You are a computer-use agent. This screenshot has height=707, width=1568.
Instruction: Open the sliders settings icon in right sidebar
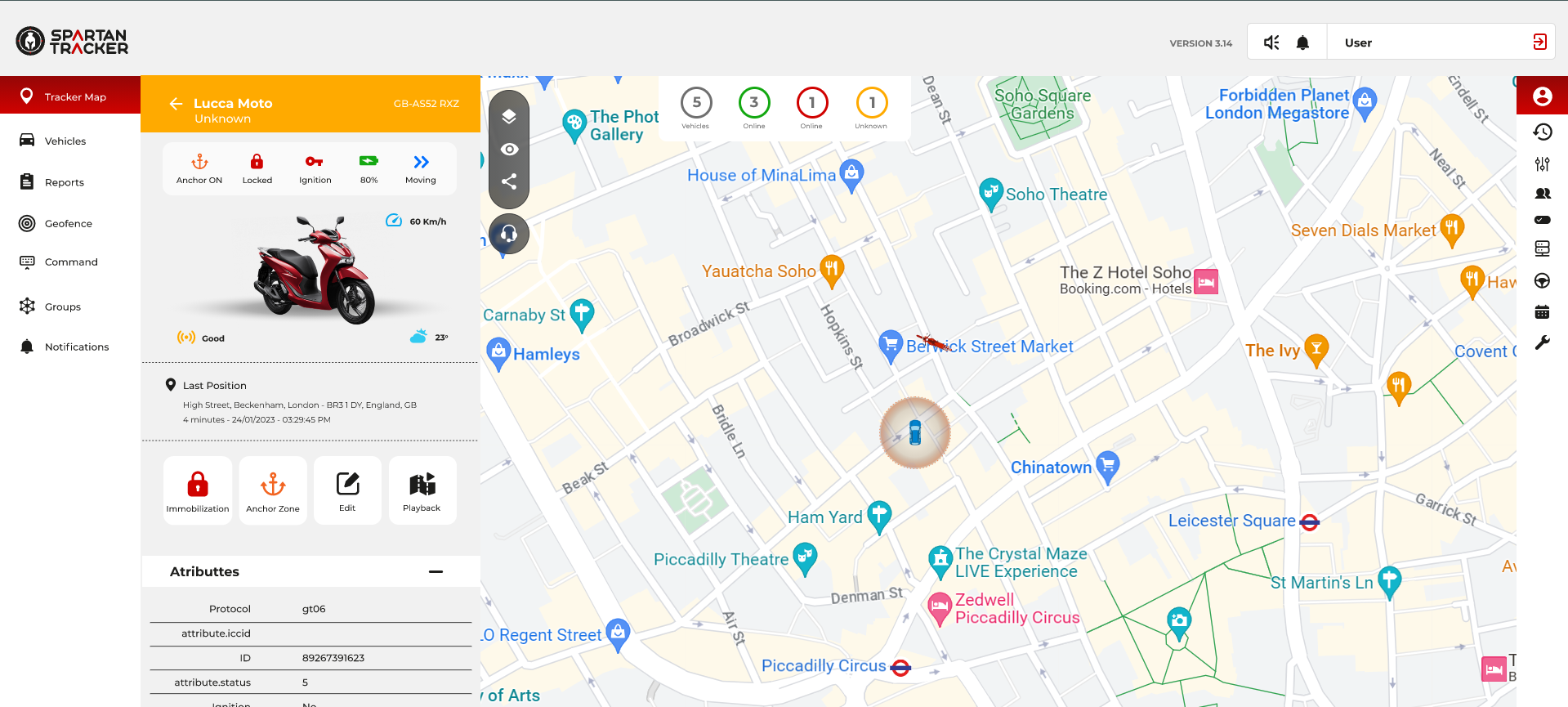coord(1542,163)
